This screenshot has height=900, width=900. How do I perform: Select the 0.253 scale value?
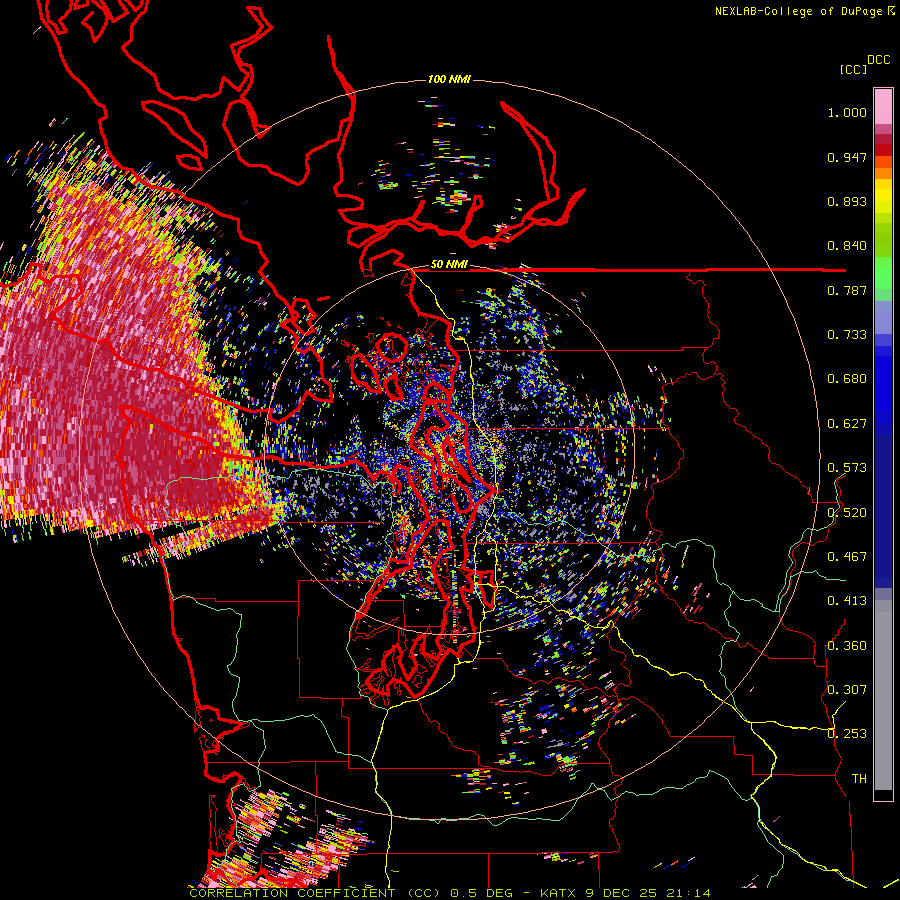tap(847, 734)
